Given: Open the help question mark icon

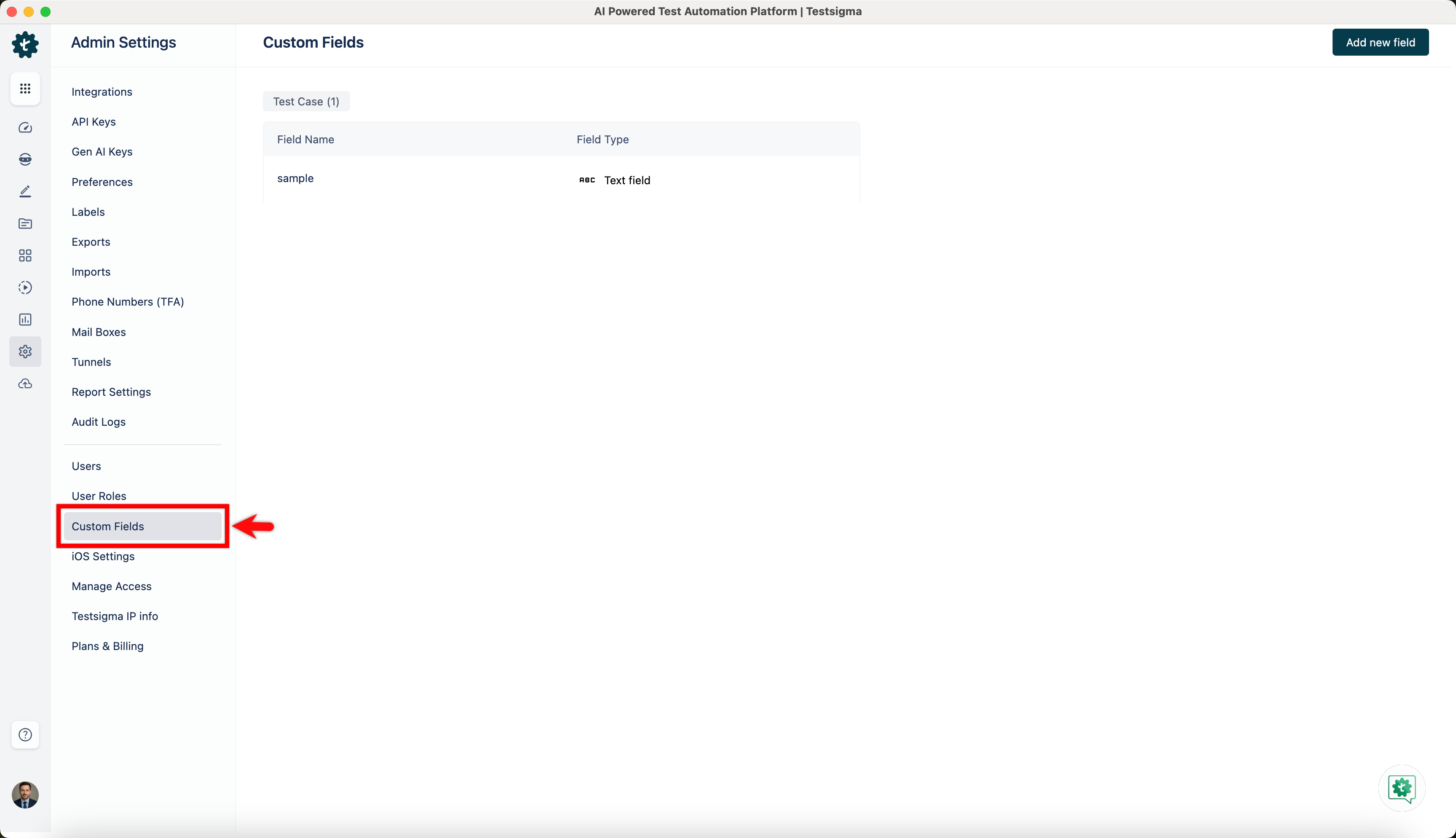Looking at the screenshot, I should click(x=25, y=735).
